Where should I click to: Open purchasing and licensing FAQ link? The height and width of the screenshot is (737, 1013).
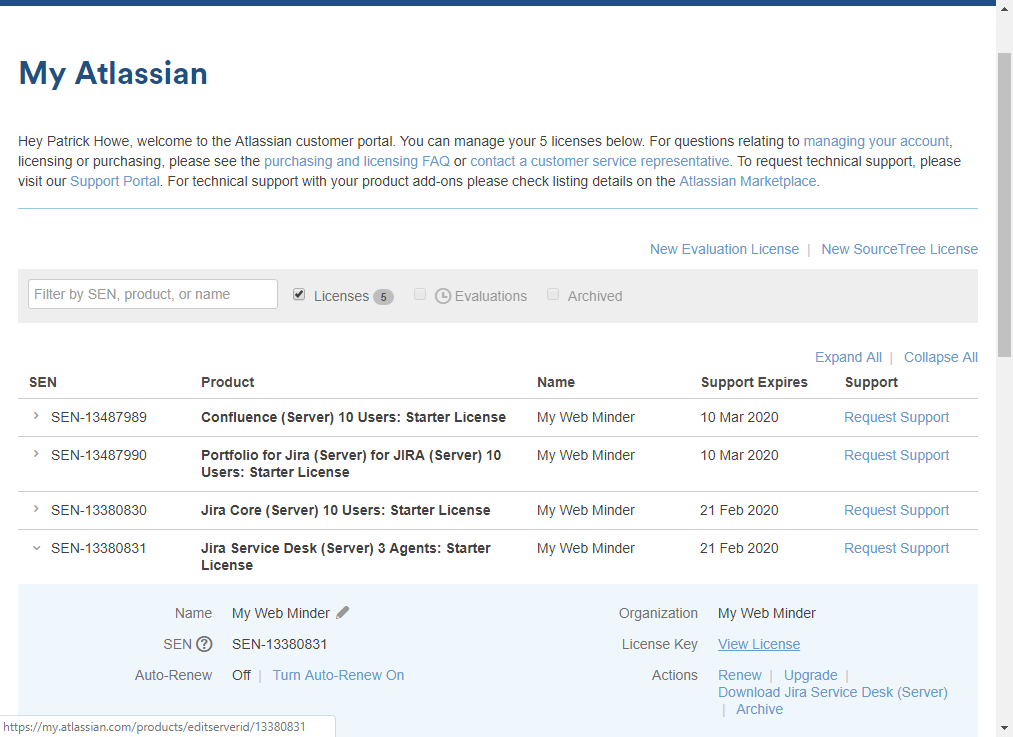click(357, 161)
